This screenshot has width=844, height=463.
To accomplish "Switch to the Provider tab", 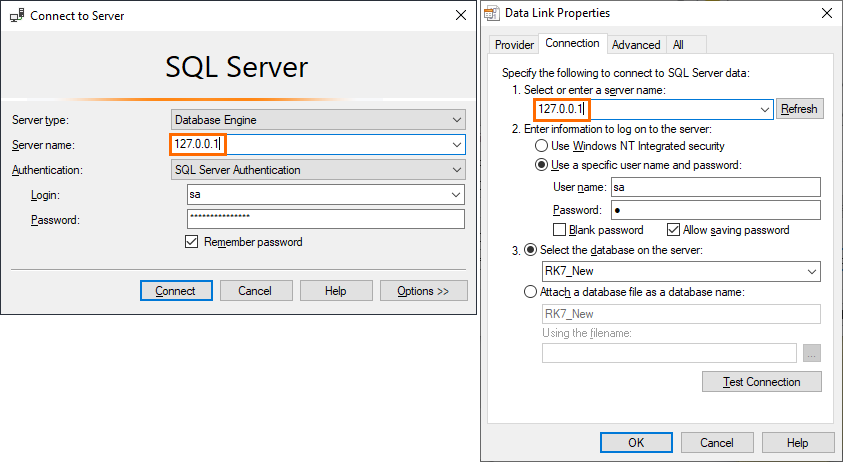I will click(514, 45).
